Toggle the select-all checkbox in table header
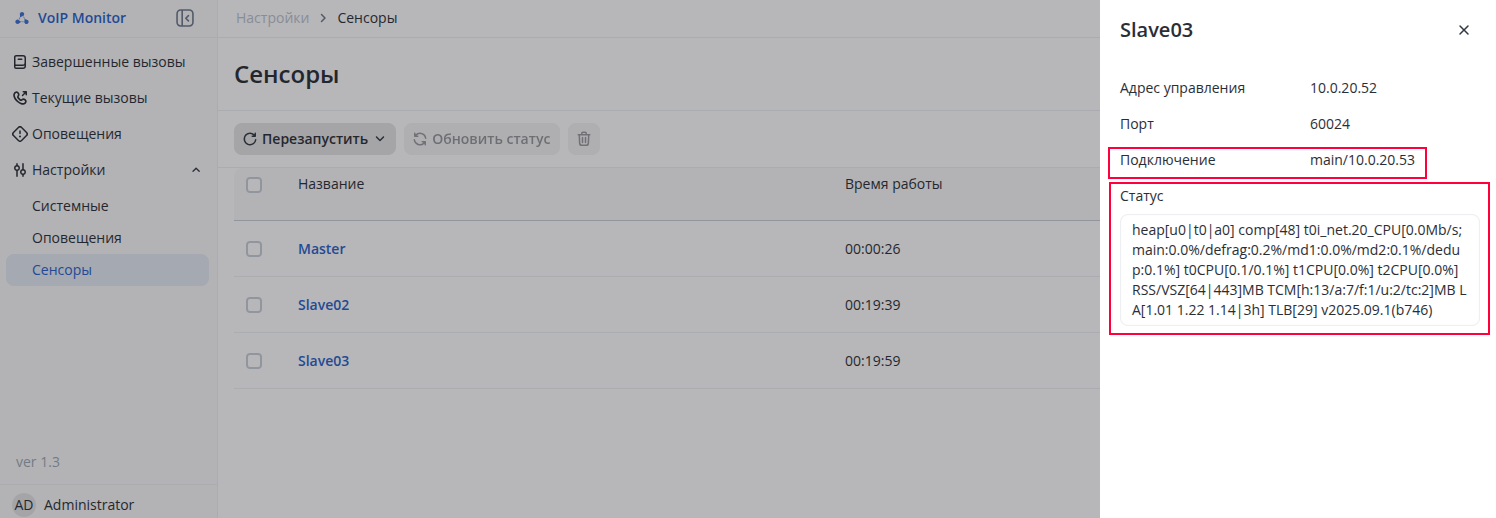The width and height of the screenshot is (1496, 518). coord(254,184)
